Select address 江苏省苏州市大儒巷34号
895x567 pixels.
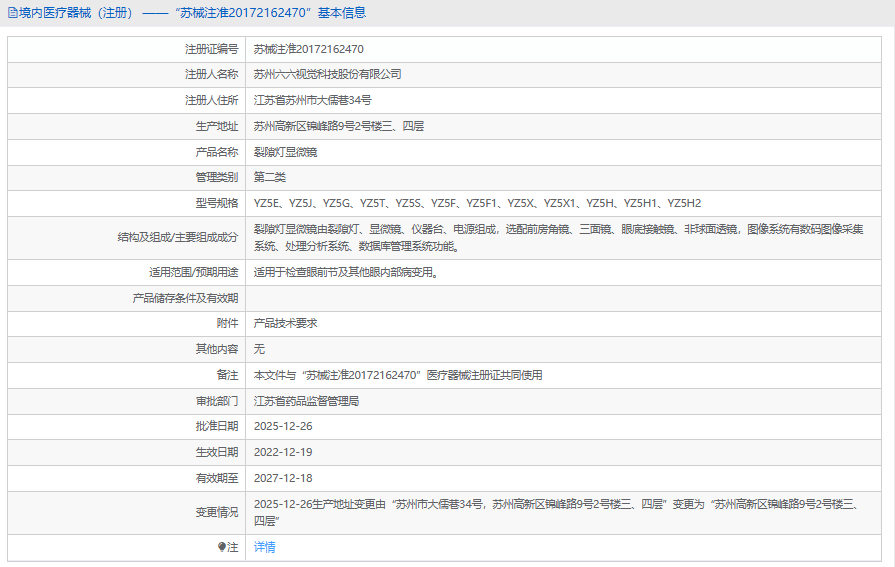[x=313, y=100]
